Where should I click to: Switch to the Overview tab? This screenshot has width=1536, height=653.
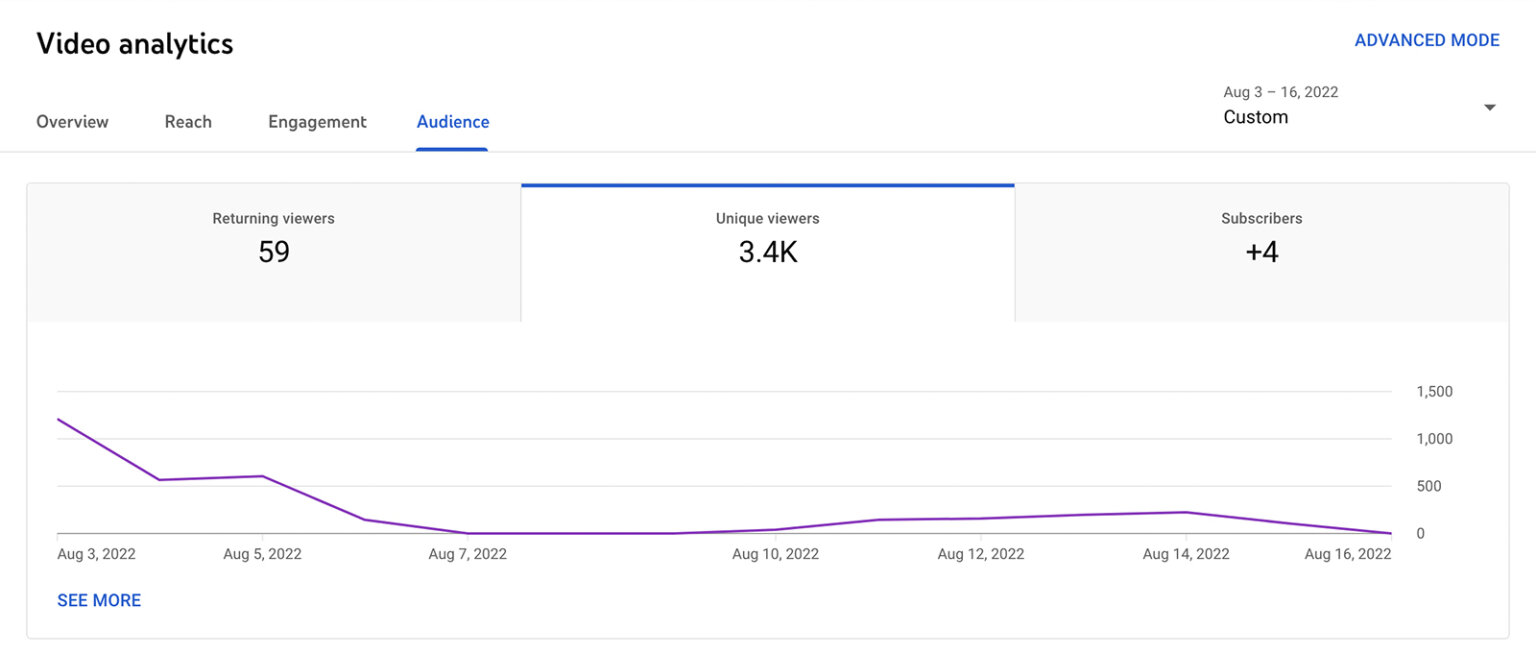pos(71,121)
